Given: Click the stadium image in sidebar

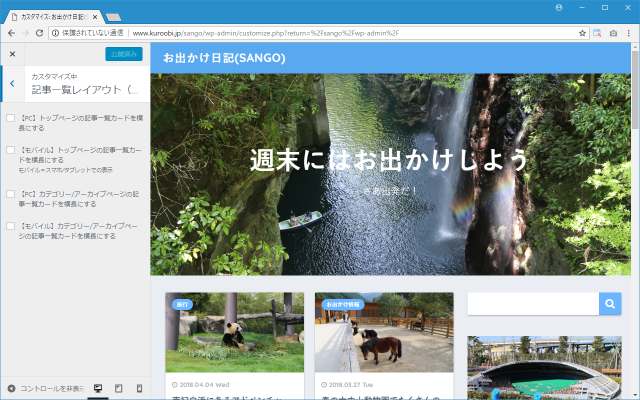Looking at the screenshot, I should click(544, 367).
